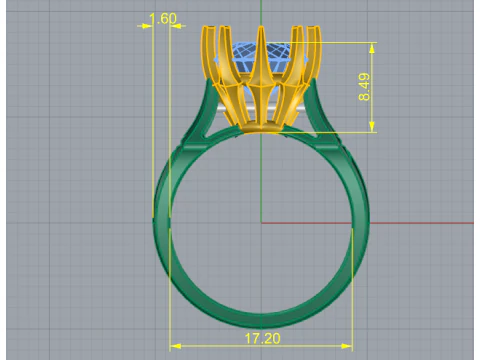The width and height of the screenshot is (480, 360).
Task: Click the 8.49 dimension text
Action: [x=364, y=87]
